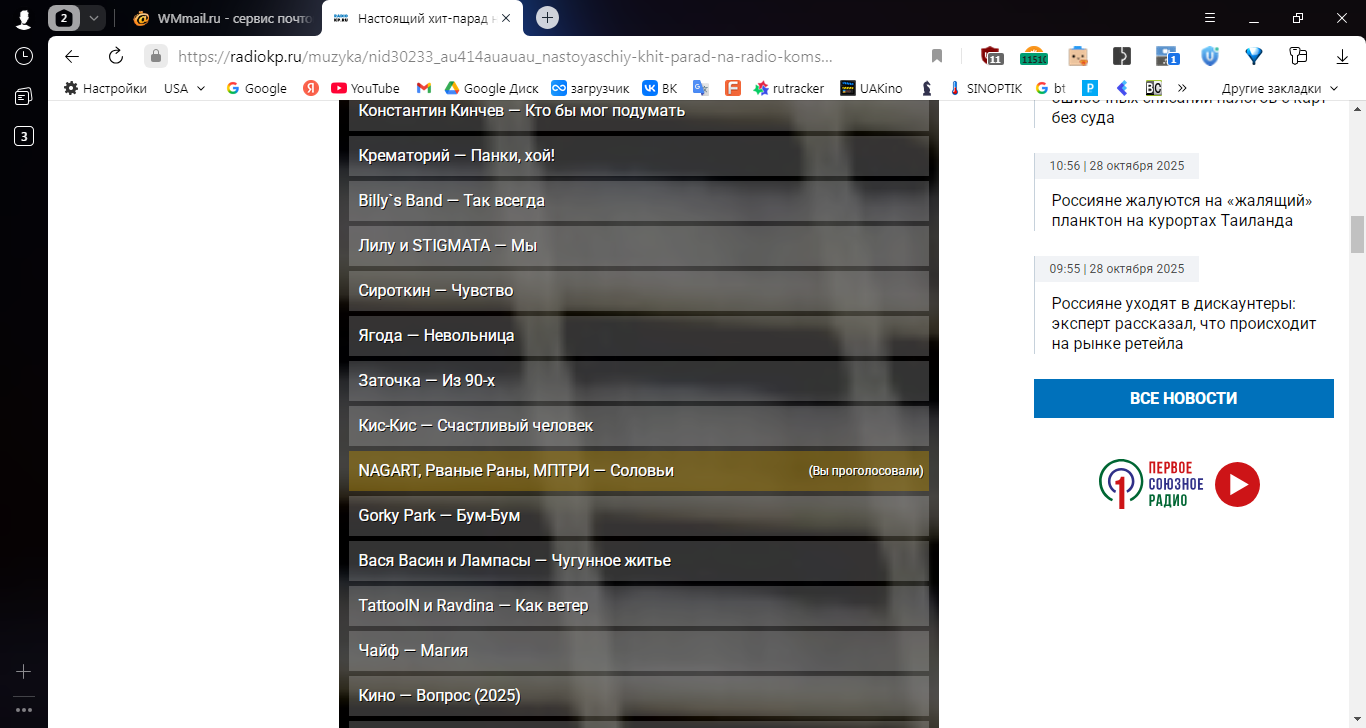The width and height of the screenshot is (1366, 728).
Task: Add a sidebar item with plus icon
Action: (x=24, y=672)
